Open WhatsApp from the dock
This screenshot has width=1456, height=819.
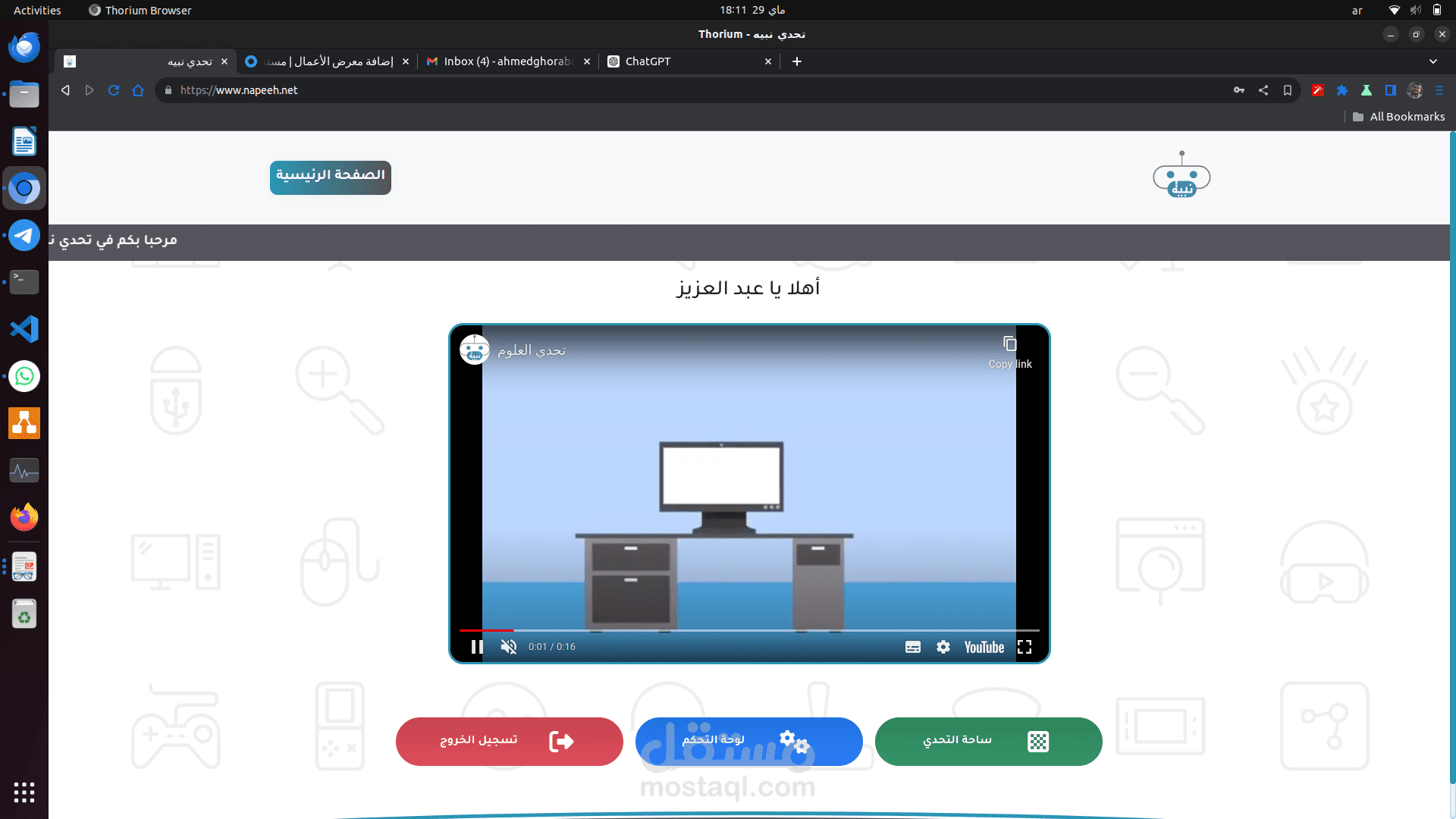tap(24, 376)
